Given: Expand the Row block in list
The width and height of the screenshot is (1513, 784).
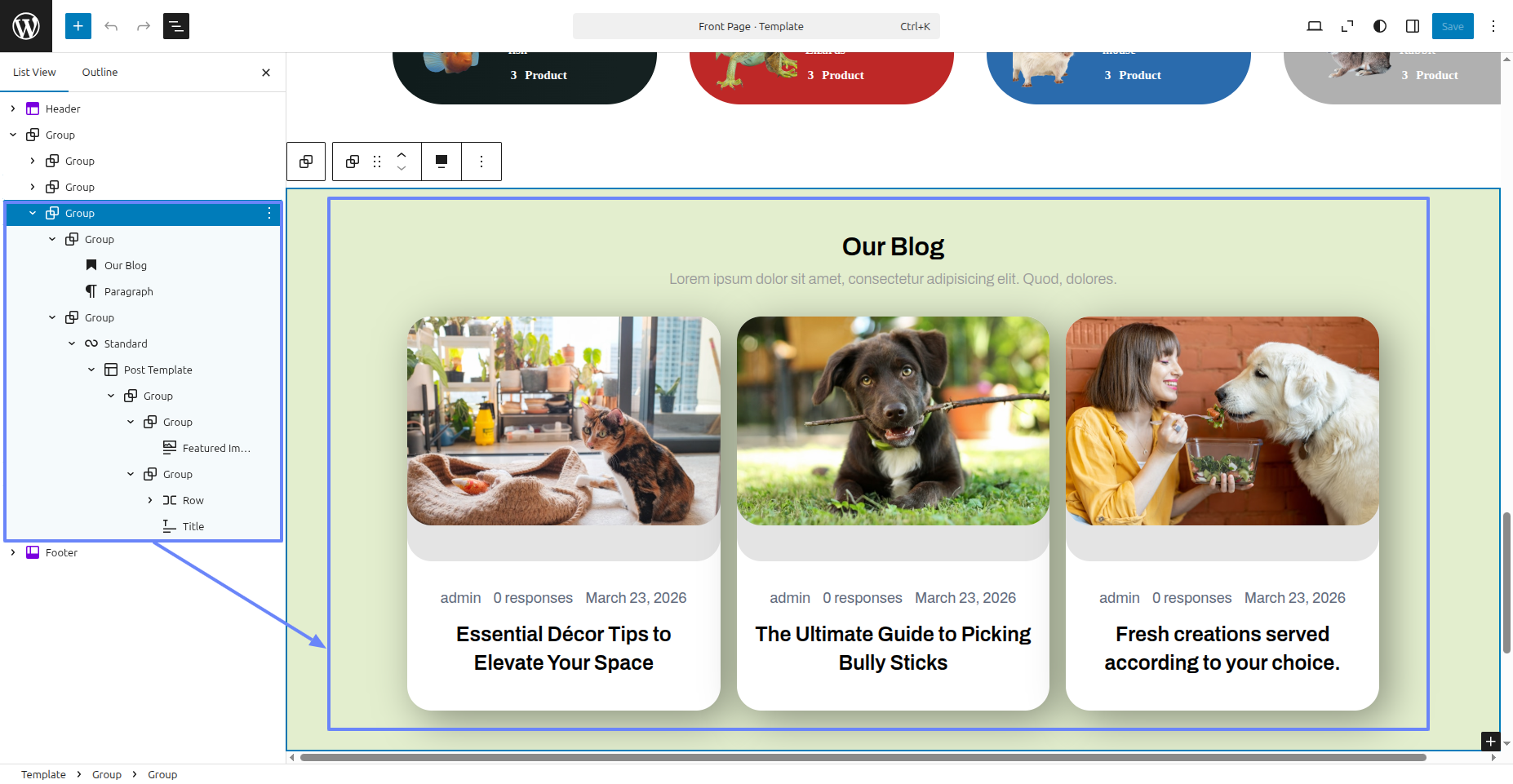Looking at the screenshot, I should coord(150,500).
